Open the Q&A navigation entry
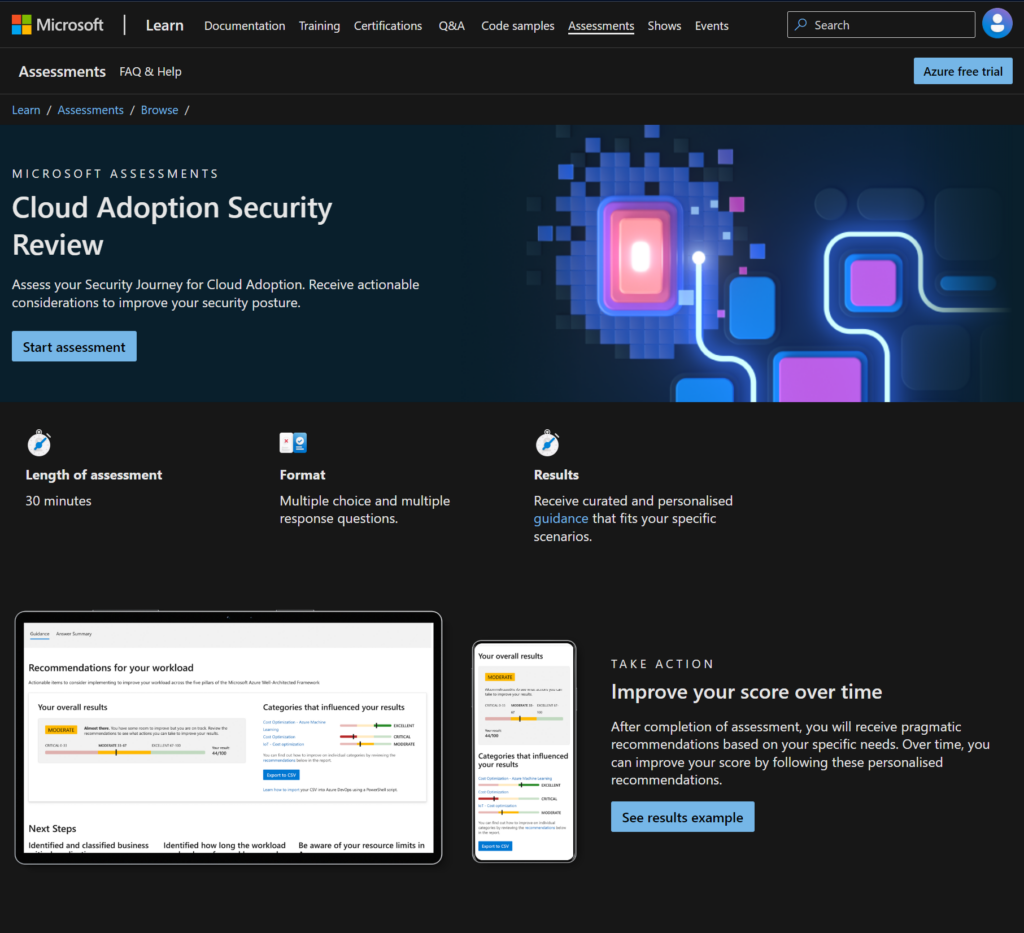 coord(451,26)
